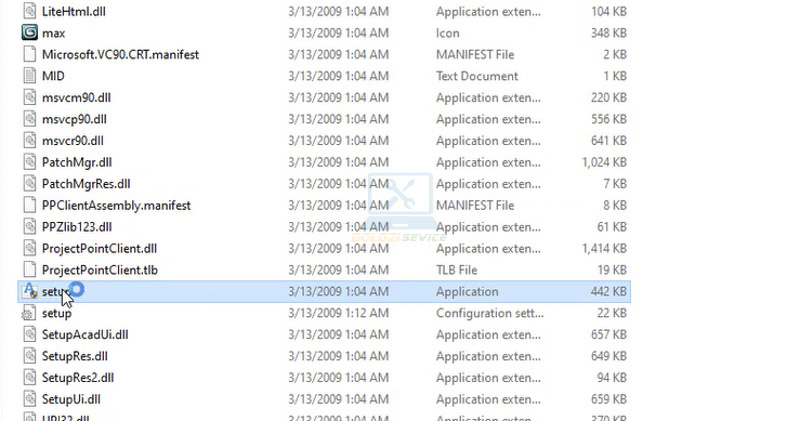Click the PatchMgr.dll file icon
Screen dimensions: 800x421
[29, 162]
